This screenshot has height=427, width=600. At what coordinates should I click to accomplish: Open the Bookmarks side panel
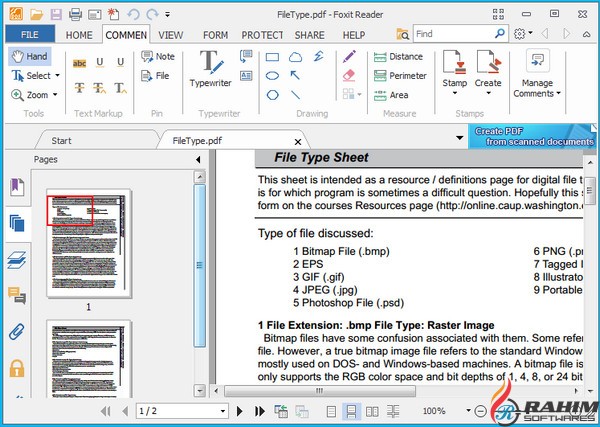[x=17, y=188]
